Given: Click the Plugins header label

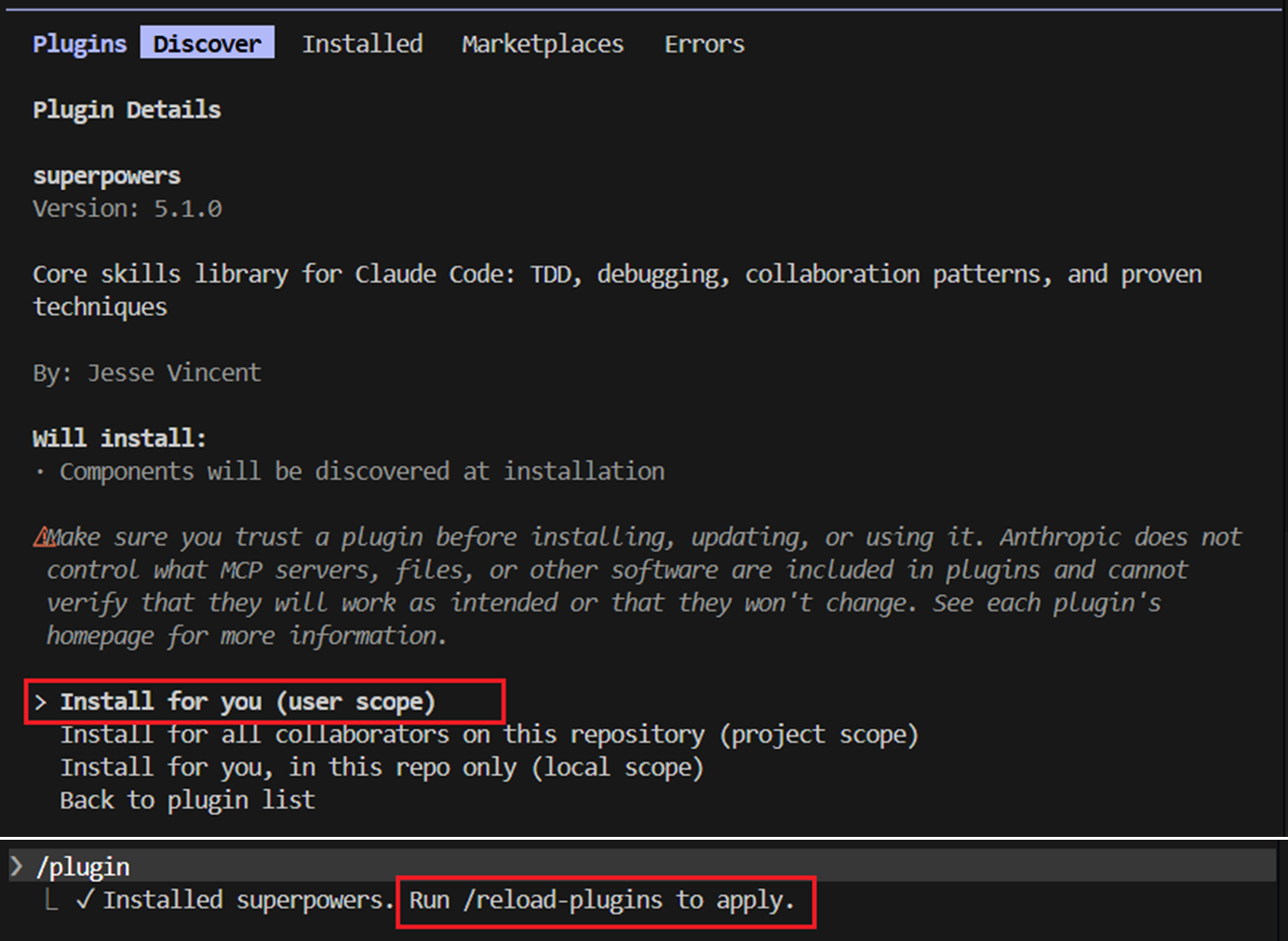Looking at the screenshot, I should pos(79,44).
